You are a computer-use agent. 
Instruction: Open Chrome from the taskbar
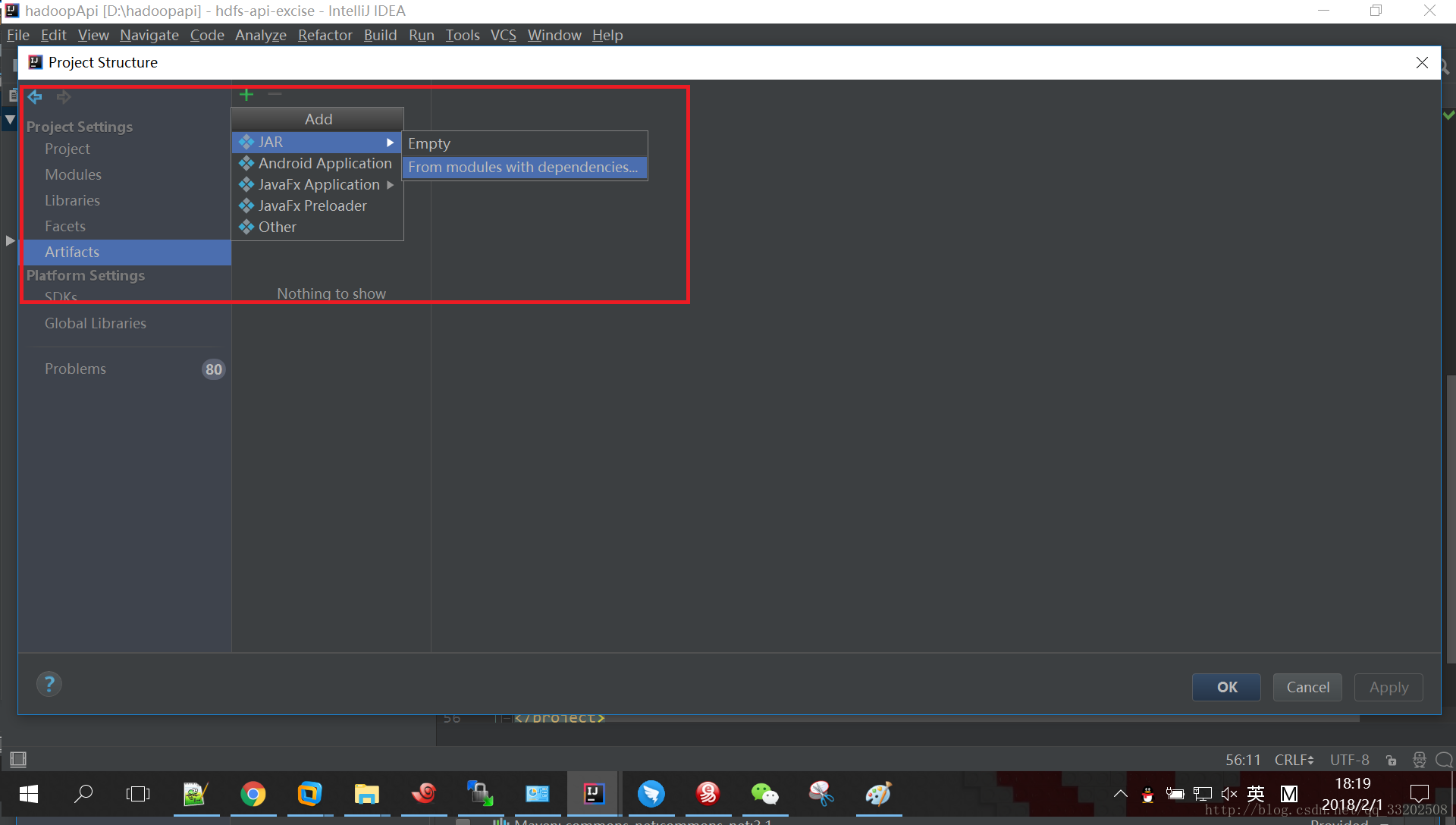pos(253,794)
